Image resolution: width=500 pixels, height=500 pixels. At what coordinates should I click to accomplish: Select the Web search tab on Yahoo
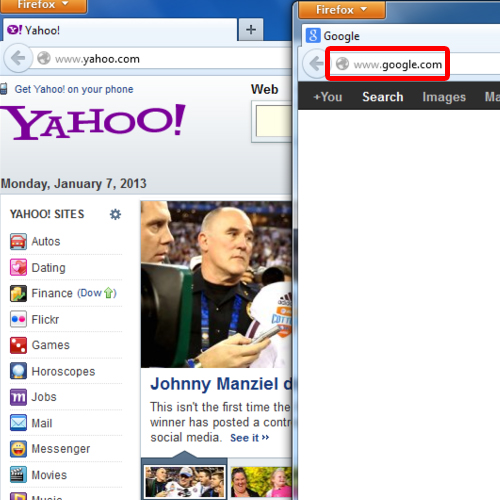[x=265, y=89]
